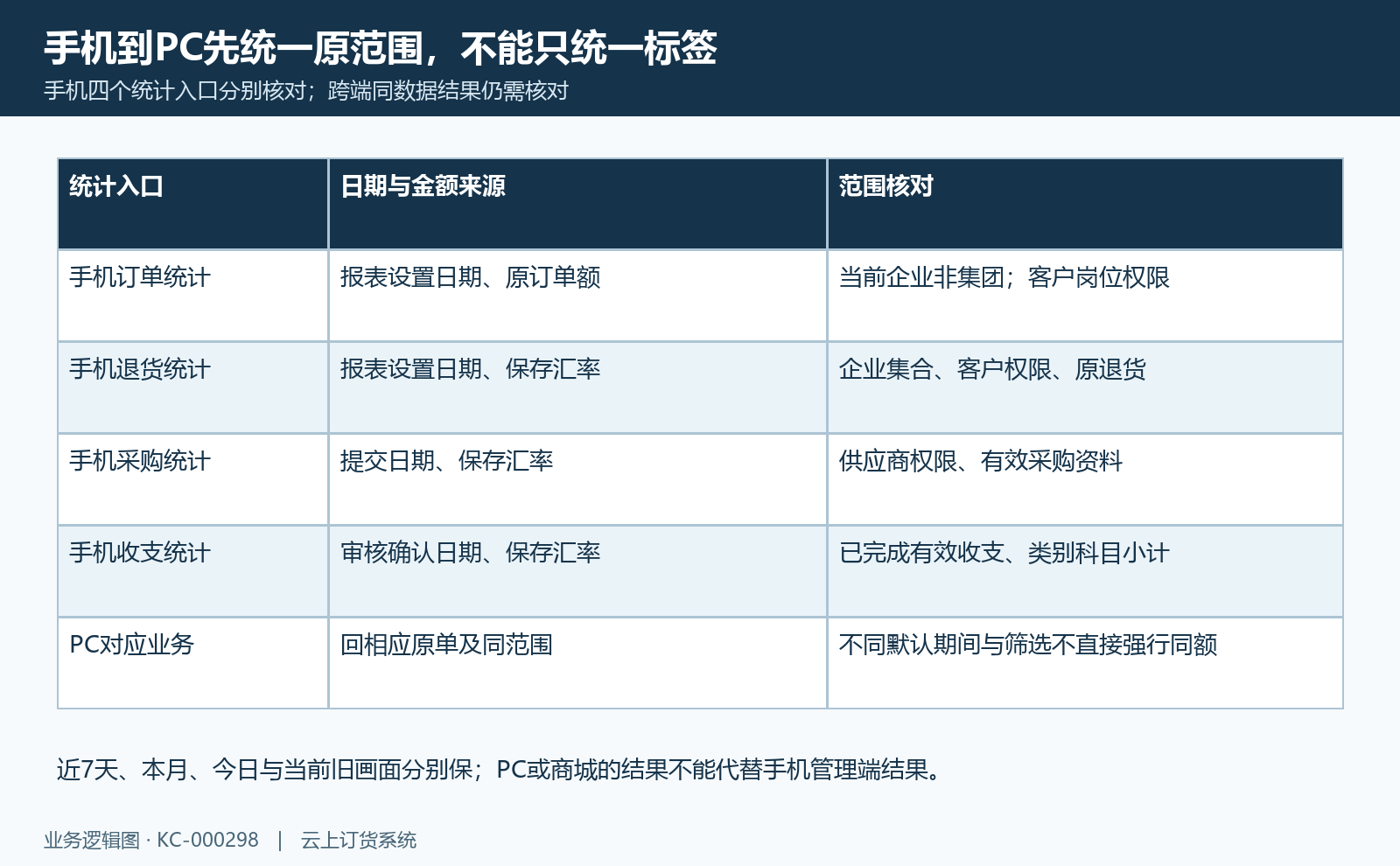1400x866 pixels.
Task: Click the title 手机到PC先统一原范围，不能只统一标签
Action: click(x=381, y=47)
